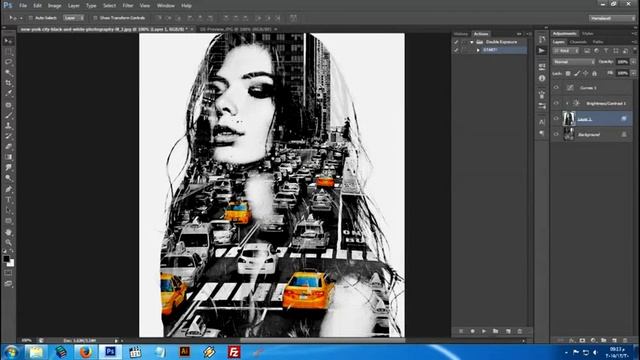Viewport: 640px width, 360px height.
Task: Toggle the checkmark for the Double Exposure action set
Action: click(456, 42)
